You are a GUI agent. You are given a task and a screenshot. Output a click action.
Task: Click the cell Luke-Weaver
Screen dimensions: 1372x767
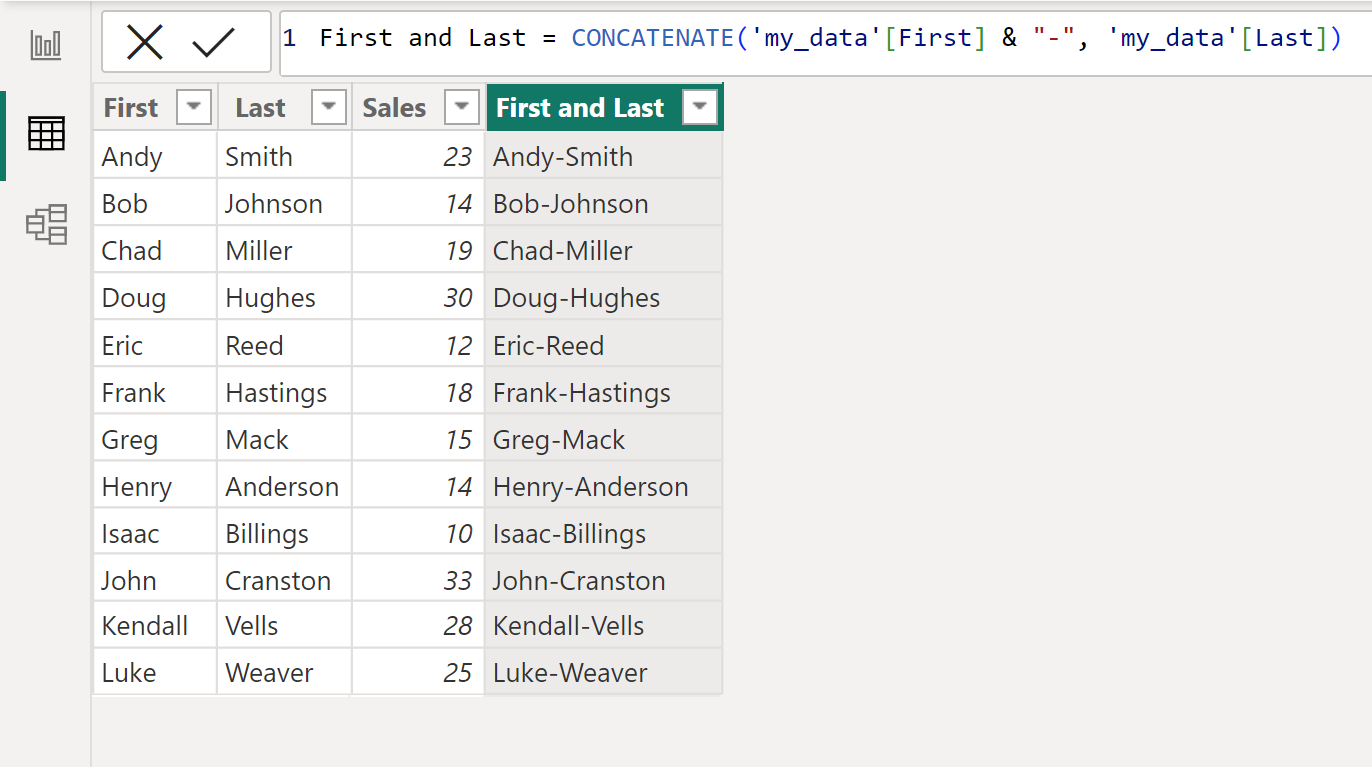click(x=604, y=672)
